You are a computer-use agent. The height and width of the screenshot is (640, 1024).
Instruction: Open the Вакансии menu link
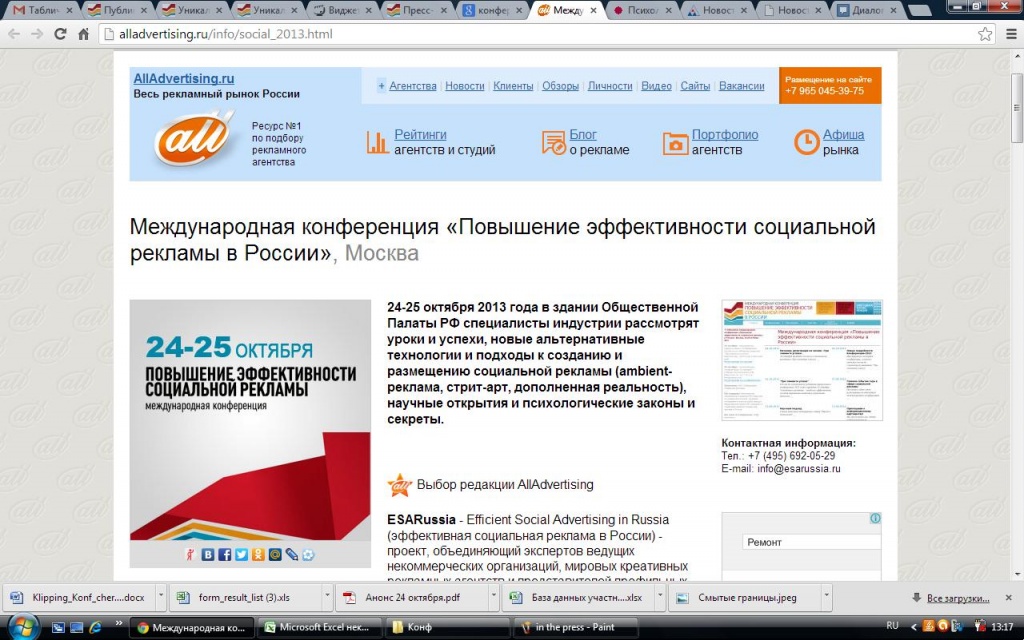(x=742, y=86)
